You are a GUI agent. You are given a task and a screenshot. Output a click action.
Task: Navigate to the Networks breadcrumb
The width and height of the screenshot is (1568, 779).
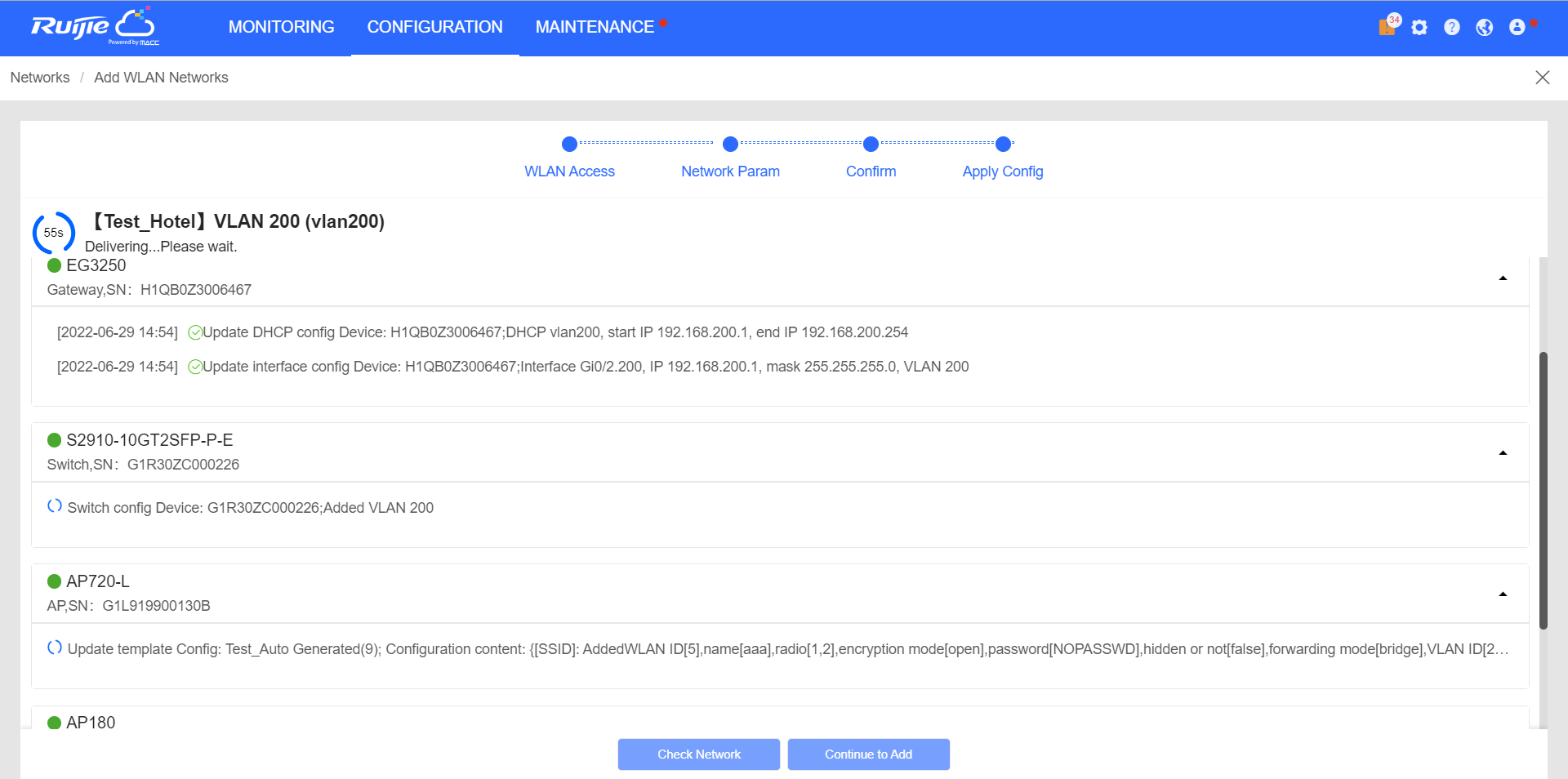[40, 78]
